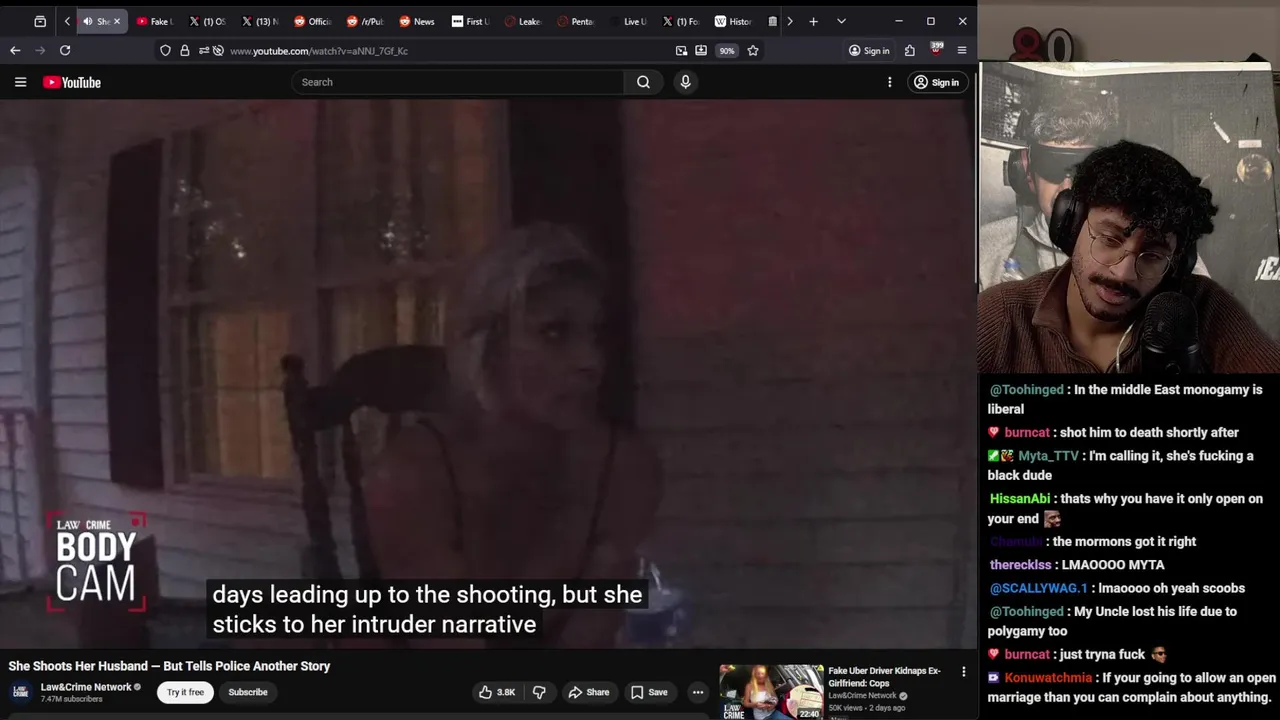Image resolution: width=1280 pixels, height=720 pixels.
Task: Click the site permissions icon in address bar
Action: (x=203, y=50)
